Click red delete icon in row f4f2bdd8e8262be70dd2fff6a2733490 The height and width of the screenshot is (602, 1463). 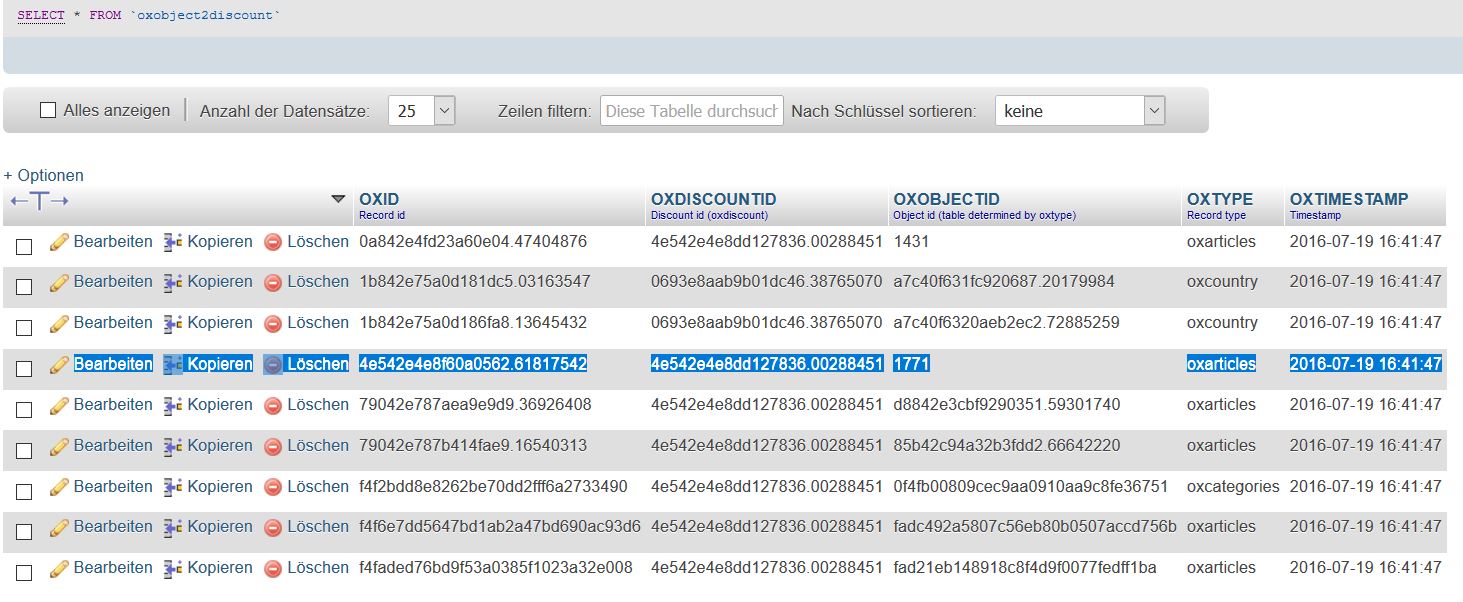(x=273, y=487)
